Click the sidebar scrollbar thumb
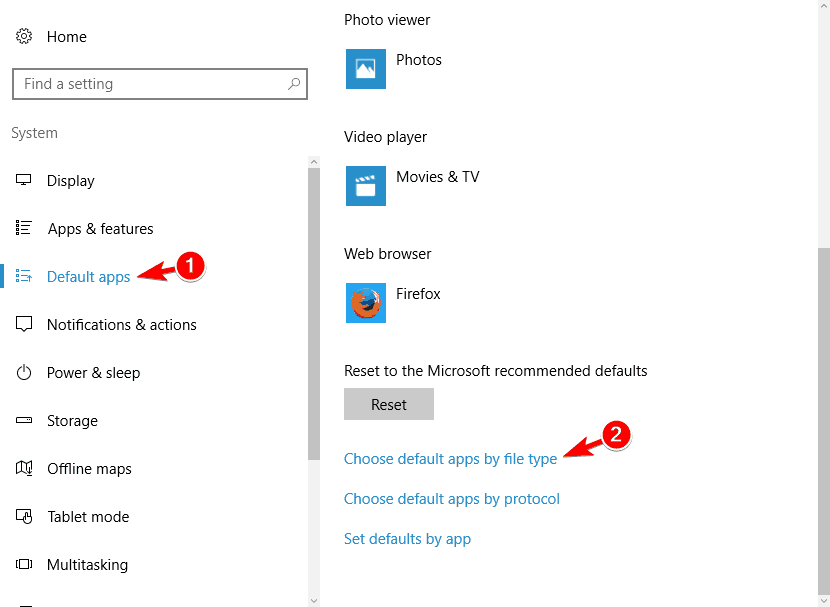Viewport: 830px width, 607px height. 314,314
